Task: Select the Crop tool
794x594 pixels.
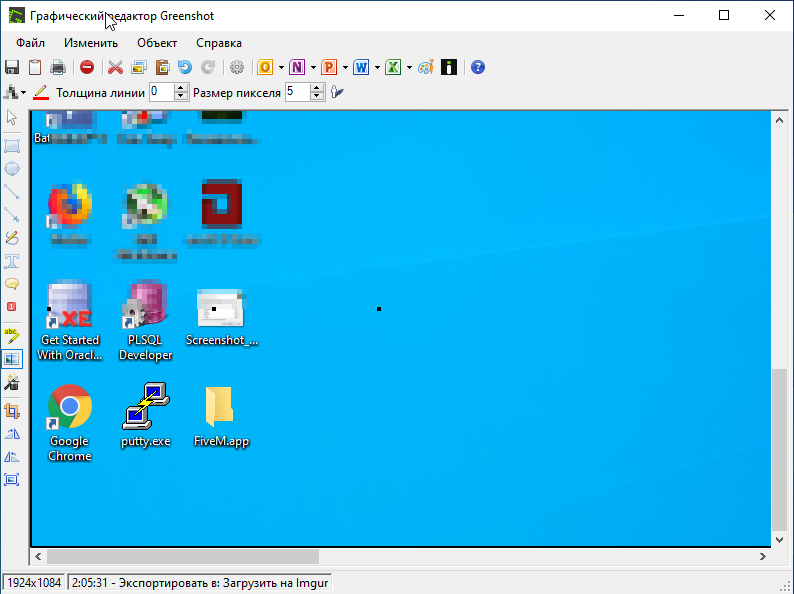Action: click(12, 411)
